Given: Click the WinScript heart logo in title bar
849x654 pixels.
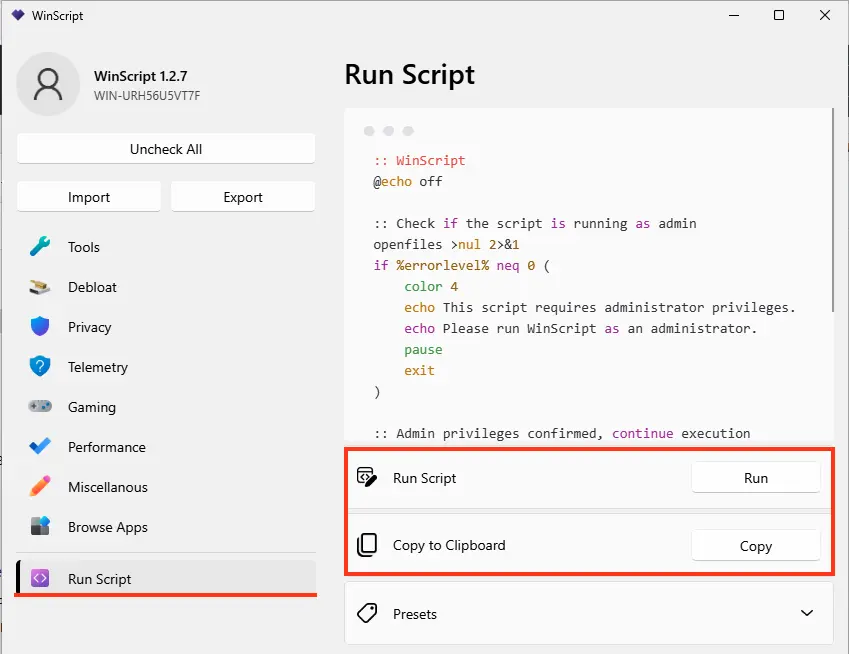Looking at the screenshot, I should click(x=18, y=15).
